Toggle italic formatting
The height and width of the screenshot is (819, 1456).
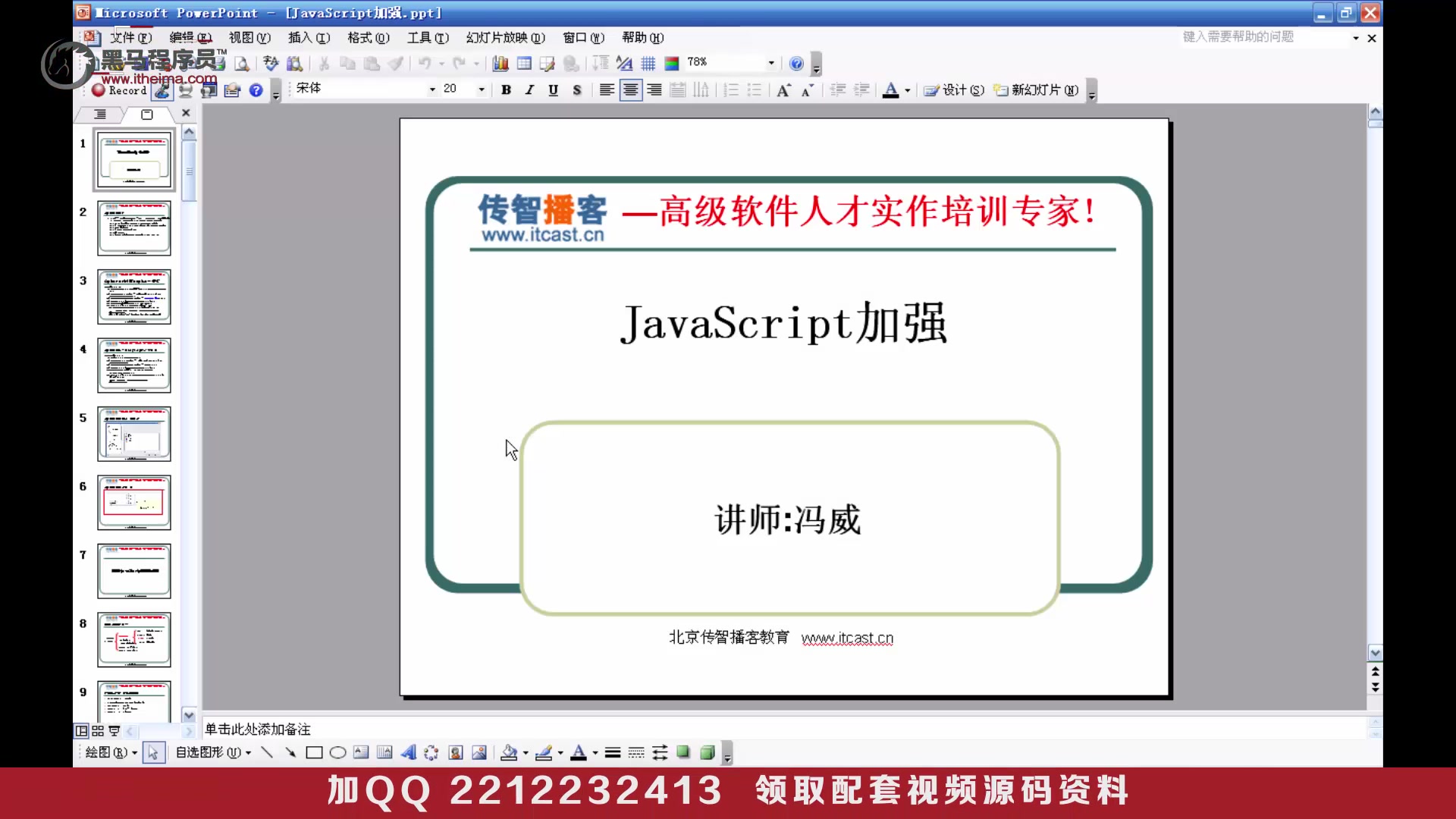pos(530,90)
